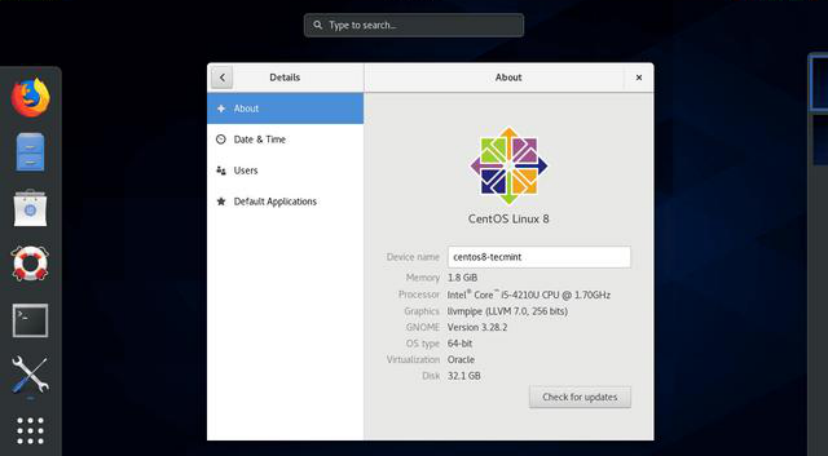Open the Users panel
The image size is (828, 456).
tap(285, 170)
